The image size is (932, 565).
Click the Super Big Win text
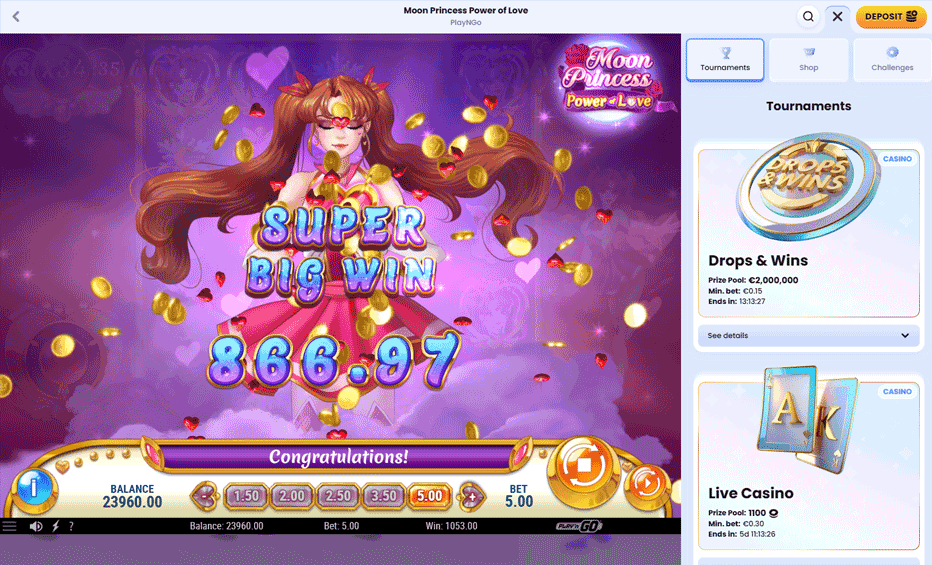point(342,255)
